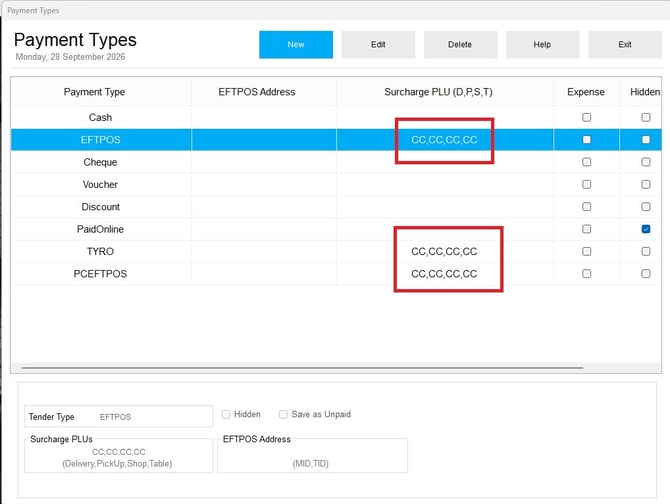Viewport: 670px width, 504px height.
Task: Toggle the Hidden checkbox in details panel
Action: (x=226, y=414)
